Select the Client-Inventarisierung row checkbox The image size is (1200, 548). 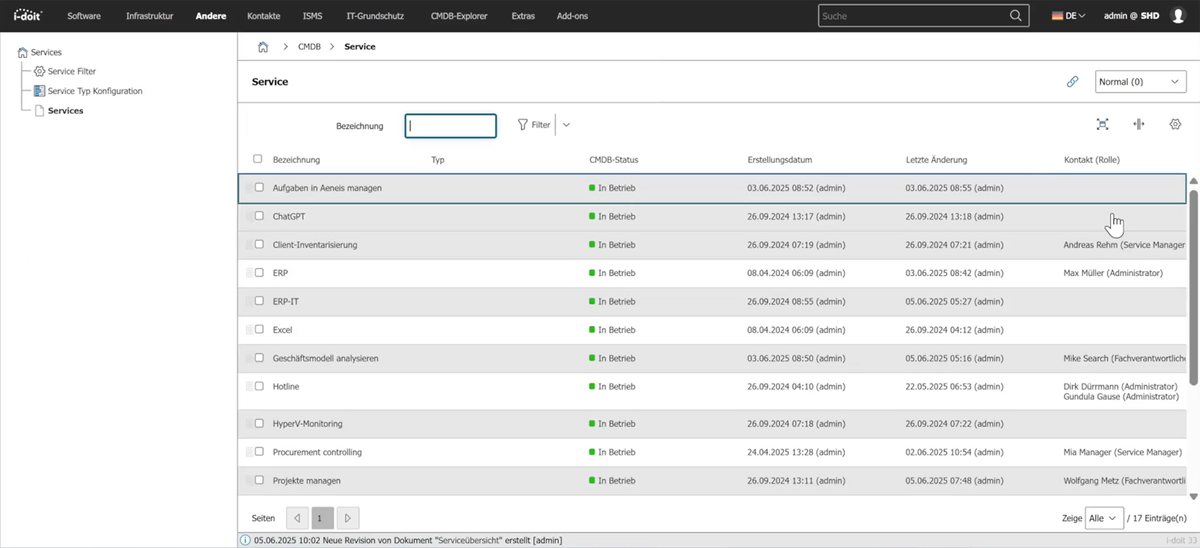259,244
